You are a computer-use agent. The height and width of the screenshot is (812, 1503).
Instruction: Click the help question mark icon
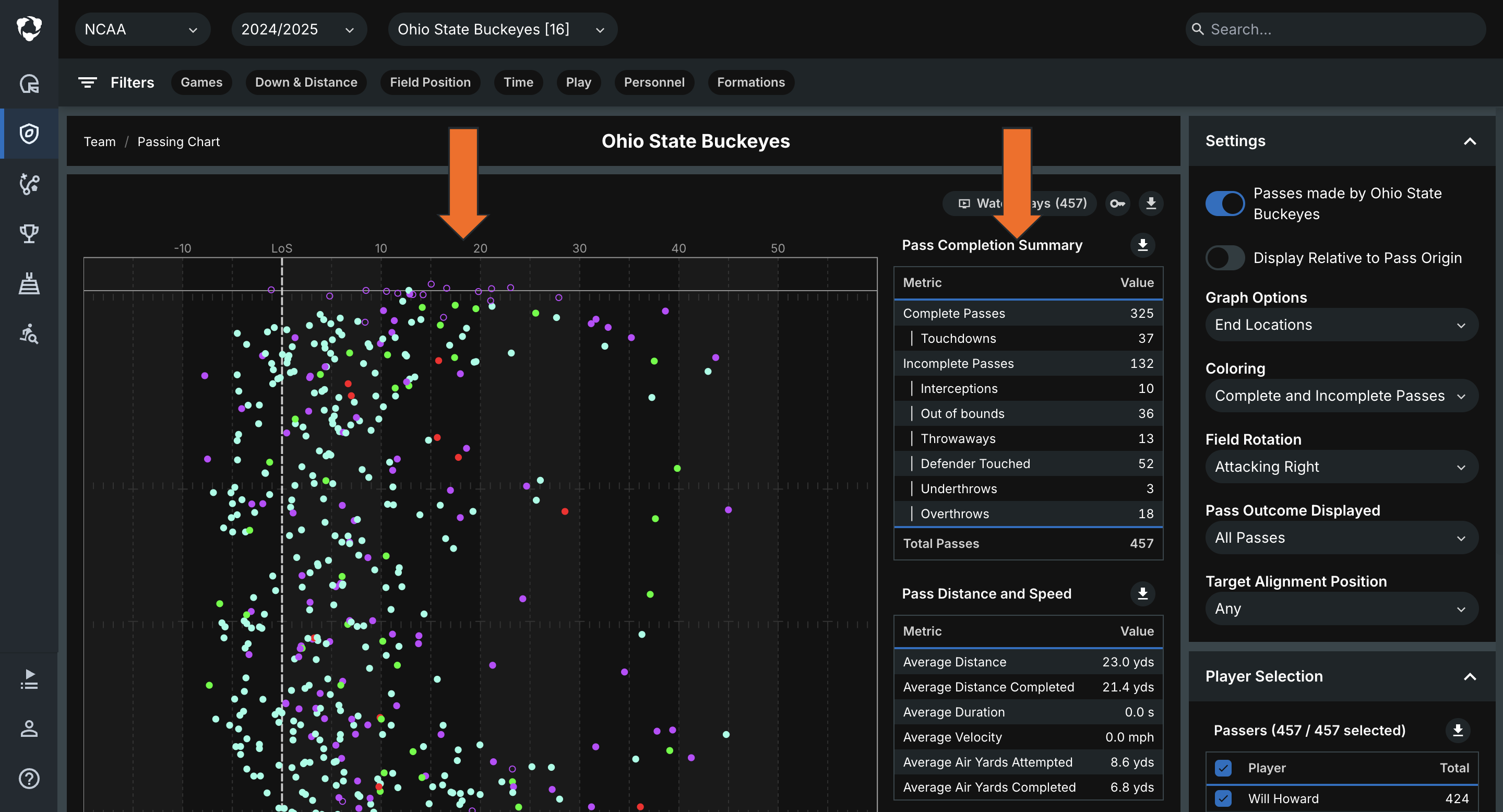(x=29, y=779)
